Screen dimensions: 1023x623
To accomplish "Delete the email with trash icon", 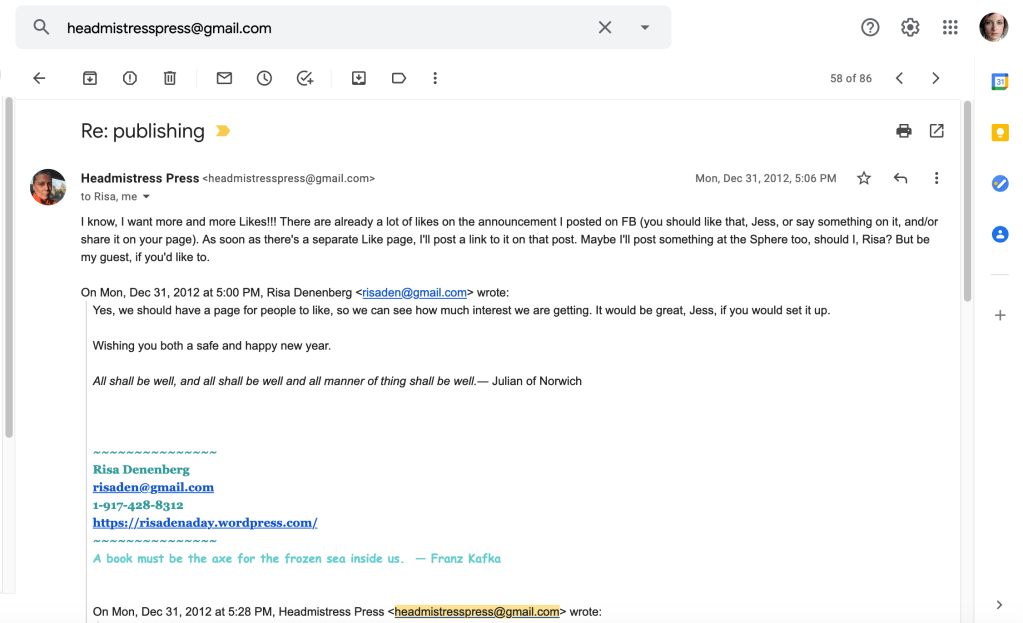I will click(x=170, y=78).
